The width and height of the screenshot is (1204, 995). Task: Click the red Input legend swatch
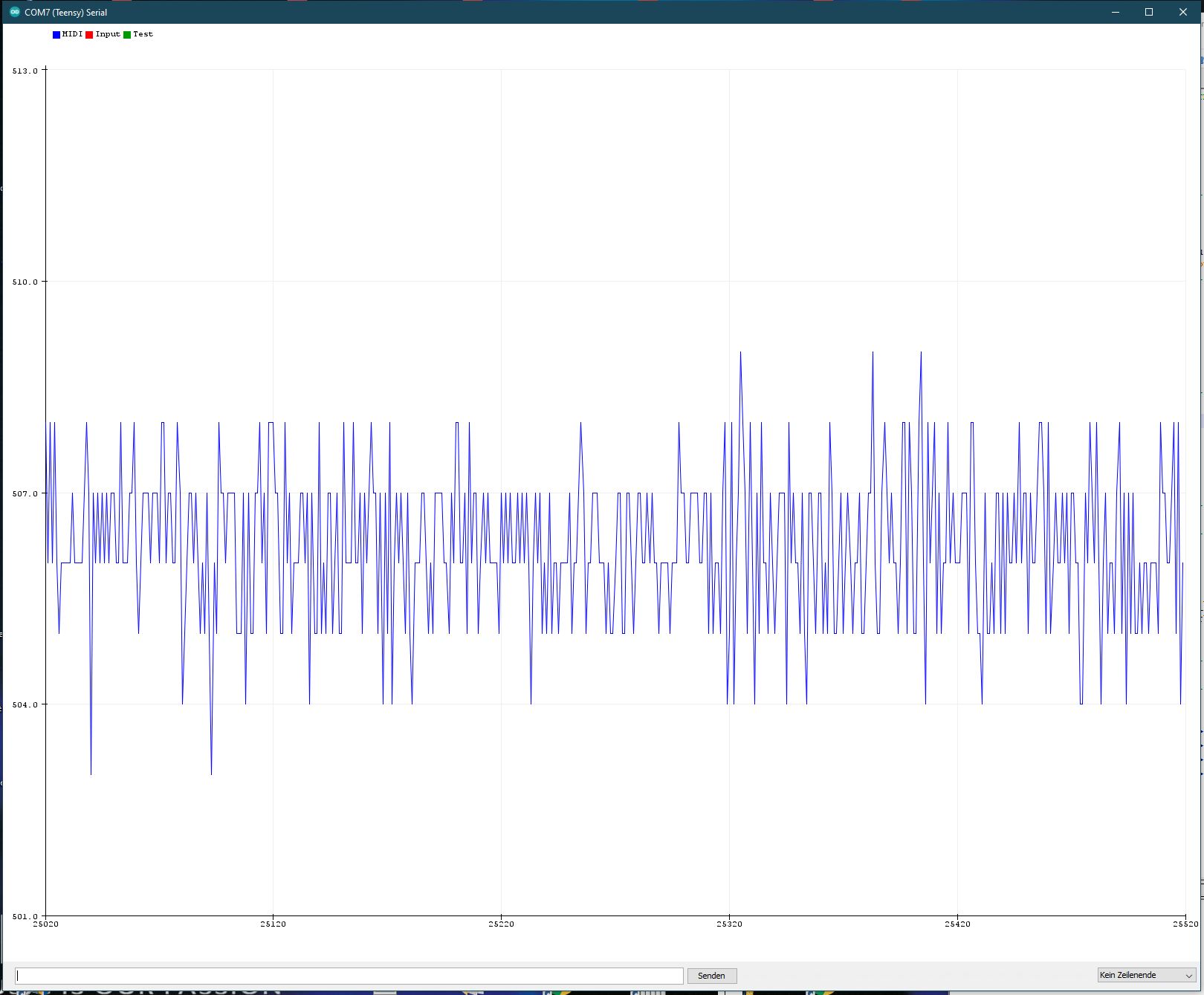pyautogui.click(x=89, y=35)
